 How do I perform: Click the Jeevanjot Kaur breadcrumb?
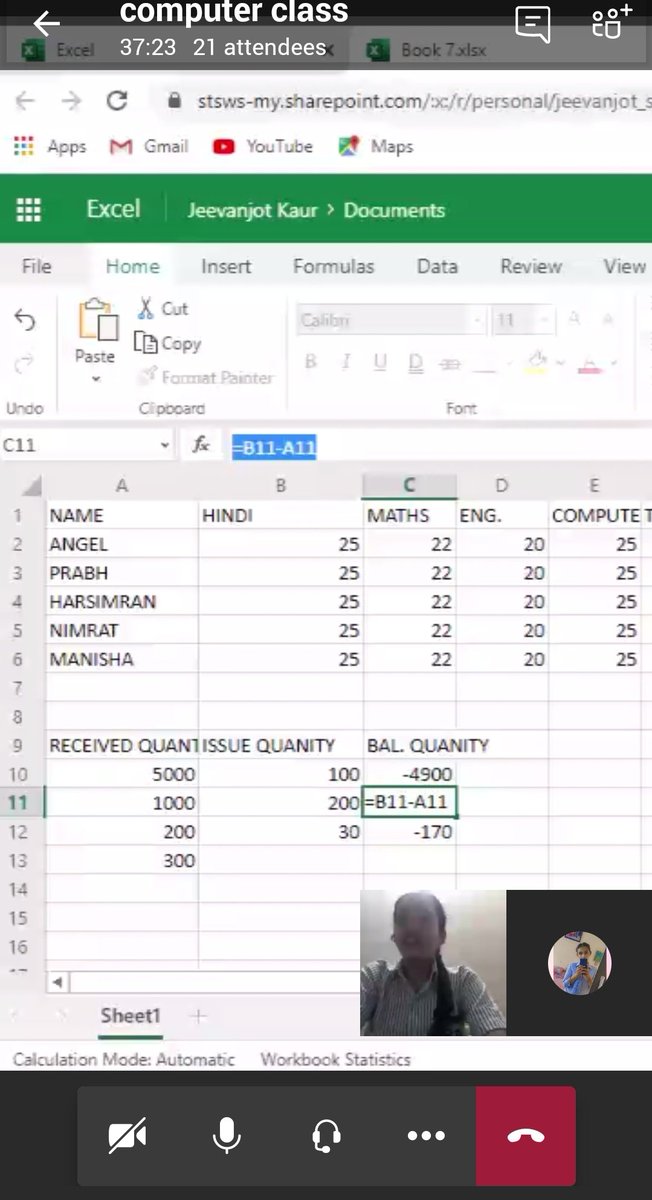tap(252, 210)
